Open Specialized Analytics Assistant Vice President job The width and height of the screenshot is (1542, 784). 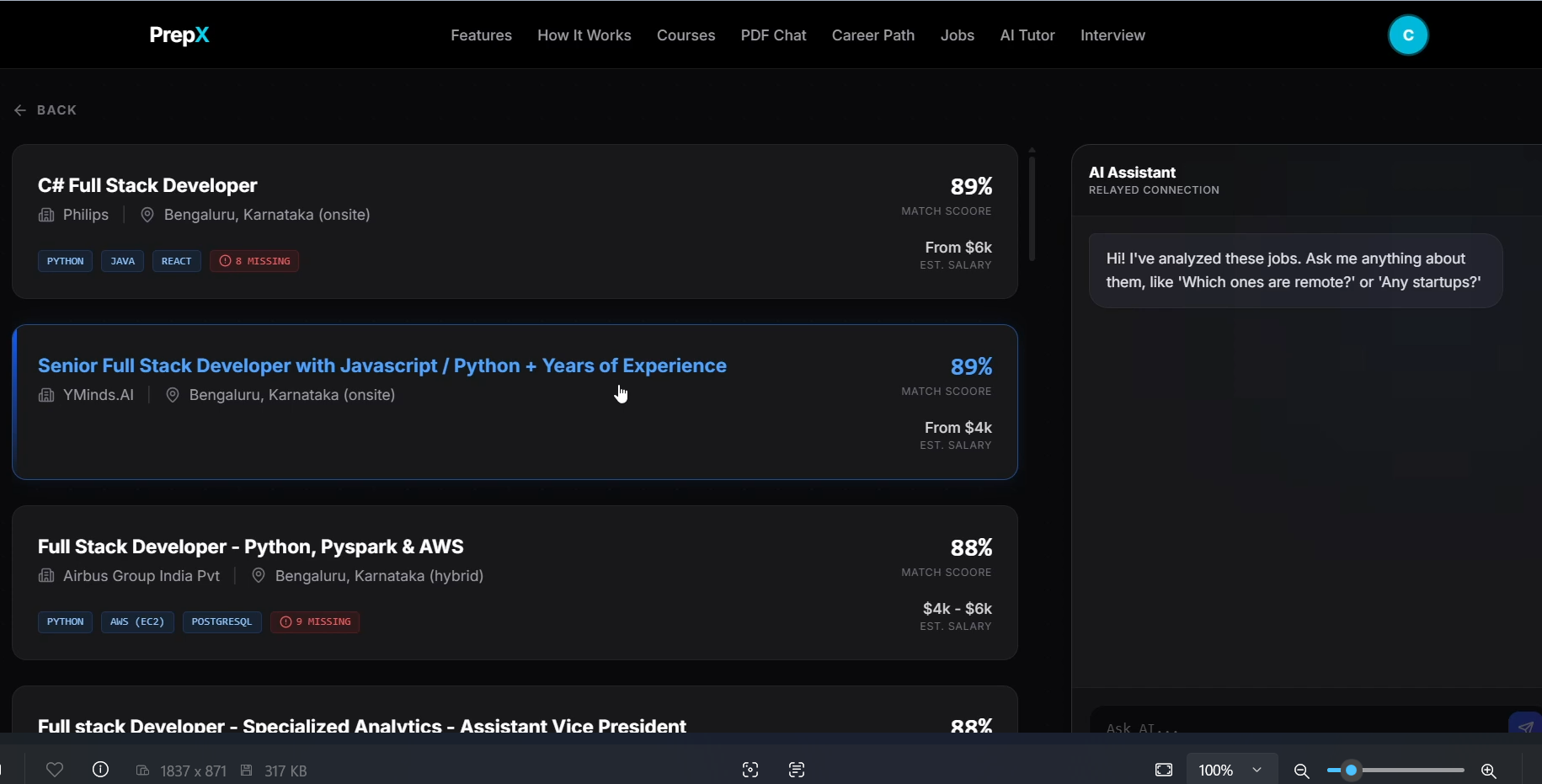click(362, 725)
